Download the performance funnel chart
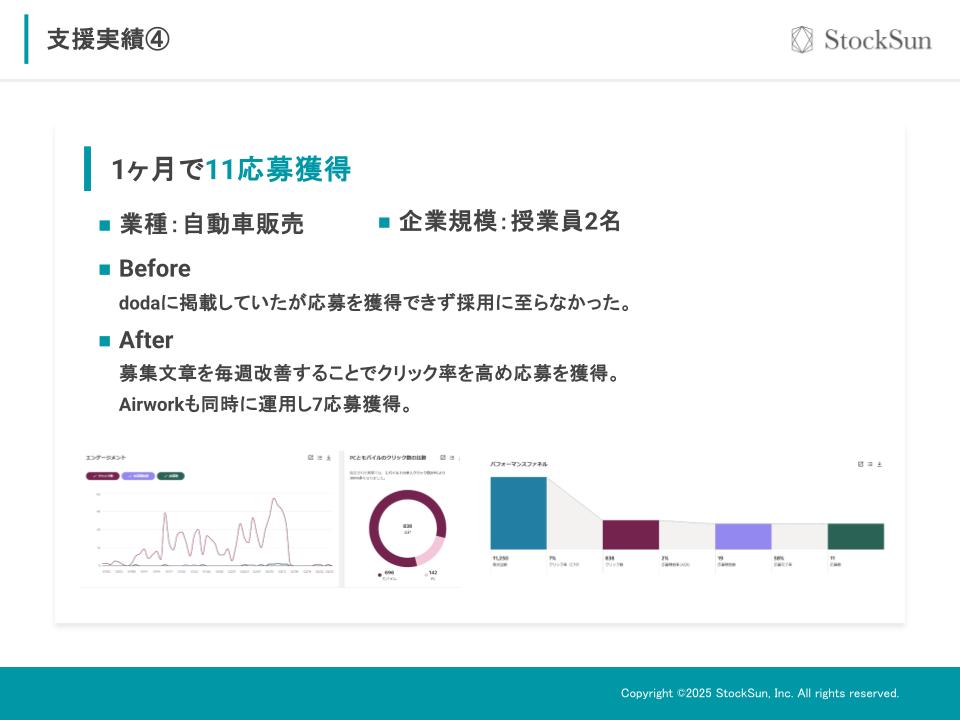 [x=879, y=464]
